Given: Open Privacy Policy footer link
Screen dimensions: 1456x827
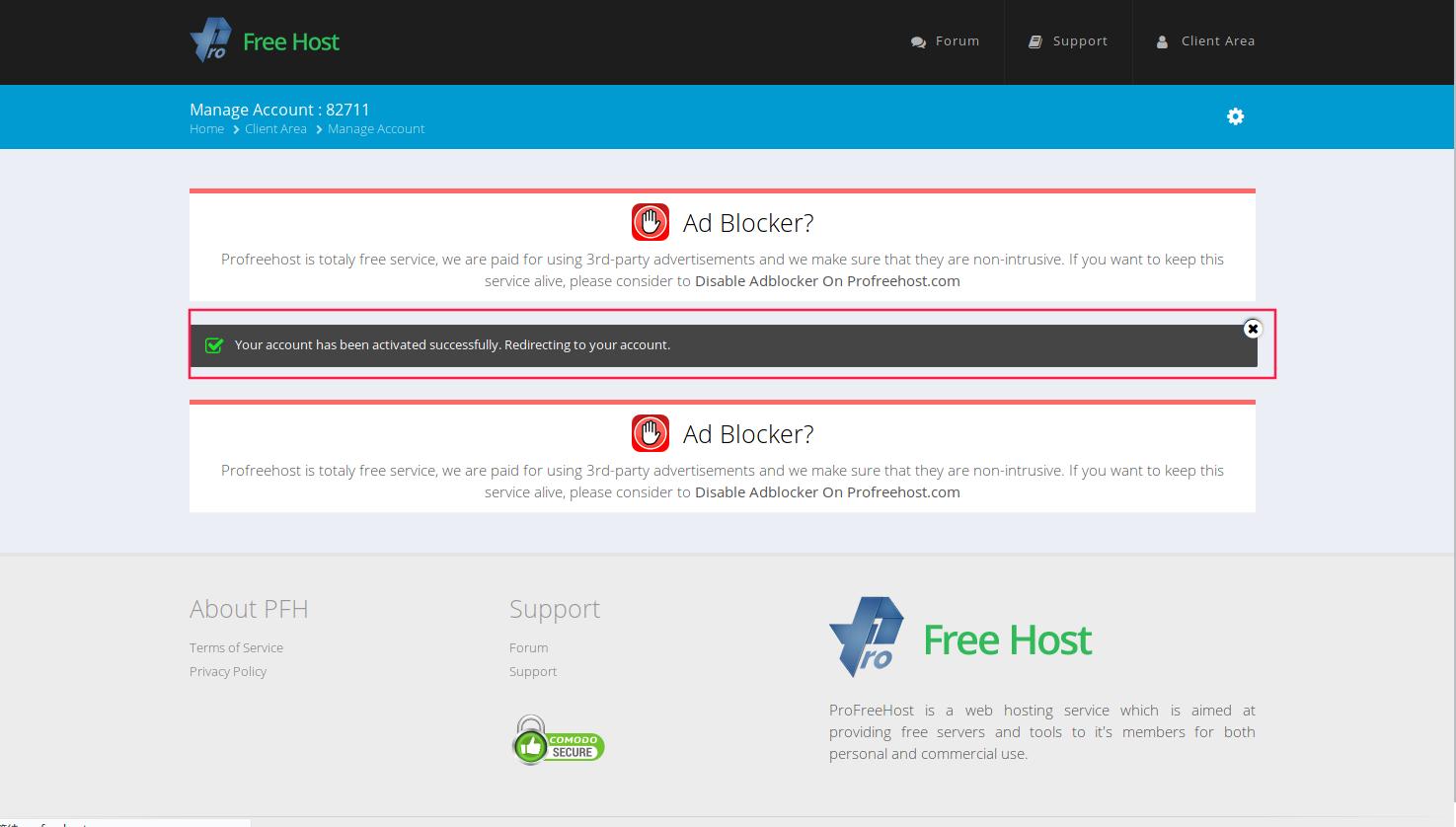Looking at the screenshot, I should click(x=228, y=672).
